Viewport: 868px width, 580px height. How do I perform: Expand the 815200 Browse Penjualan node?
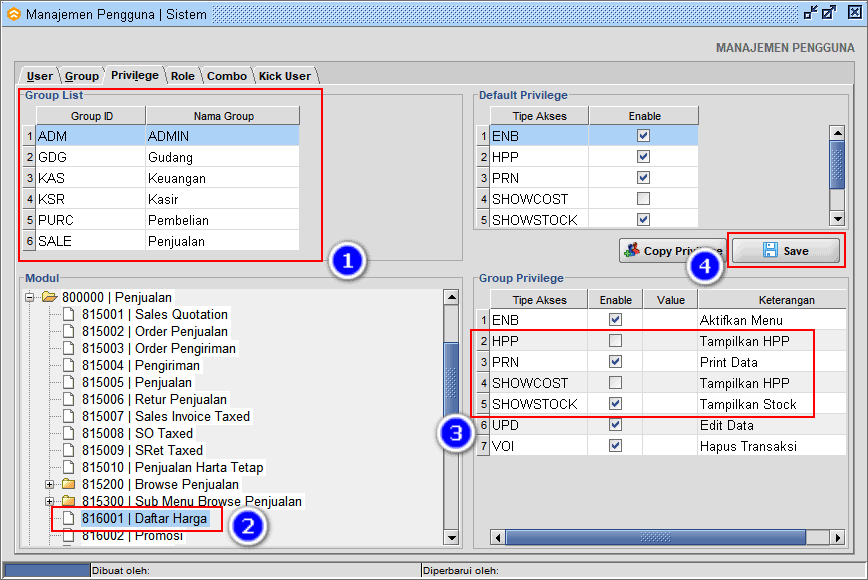[49, 485]
